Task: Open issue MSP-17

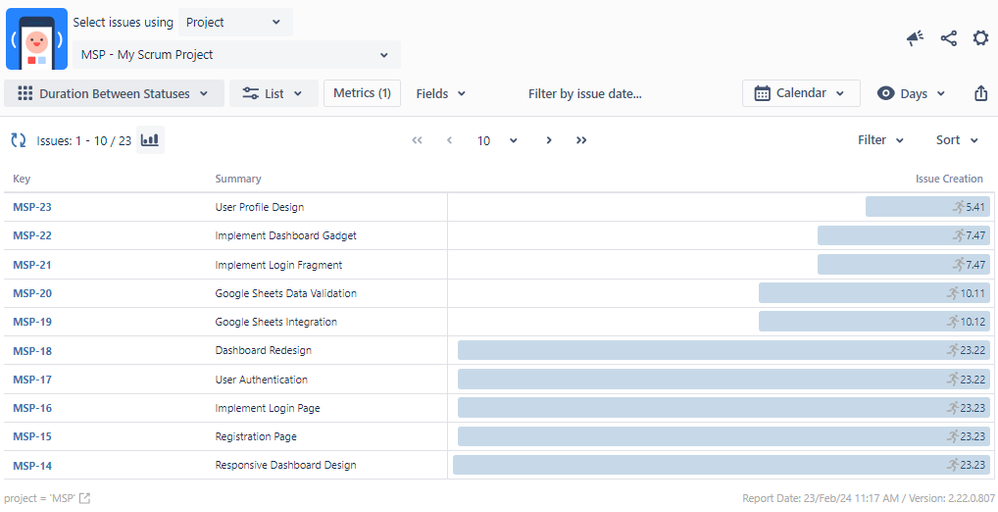Action: [32, 380]
